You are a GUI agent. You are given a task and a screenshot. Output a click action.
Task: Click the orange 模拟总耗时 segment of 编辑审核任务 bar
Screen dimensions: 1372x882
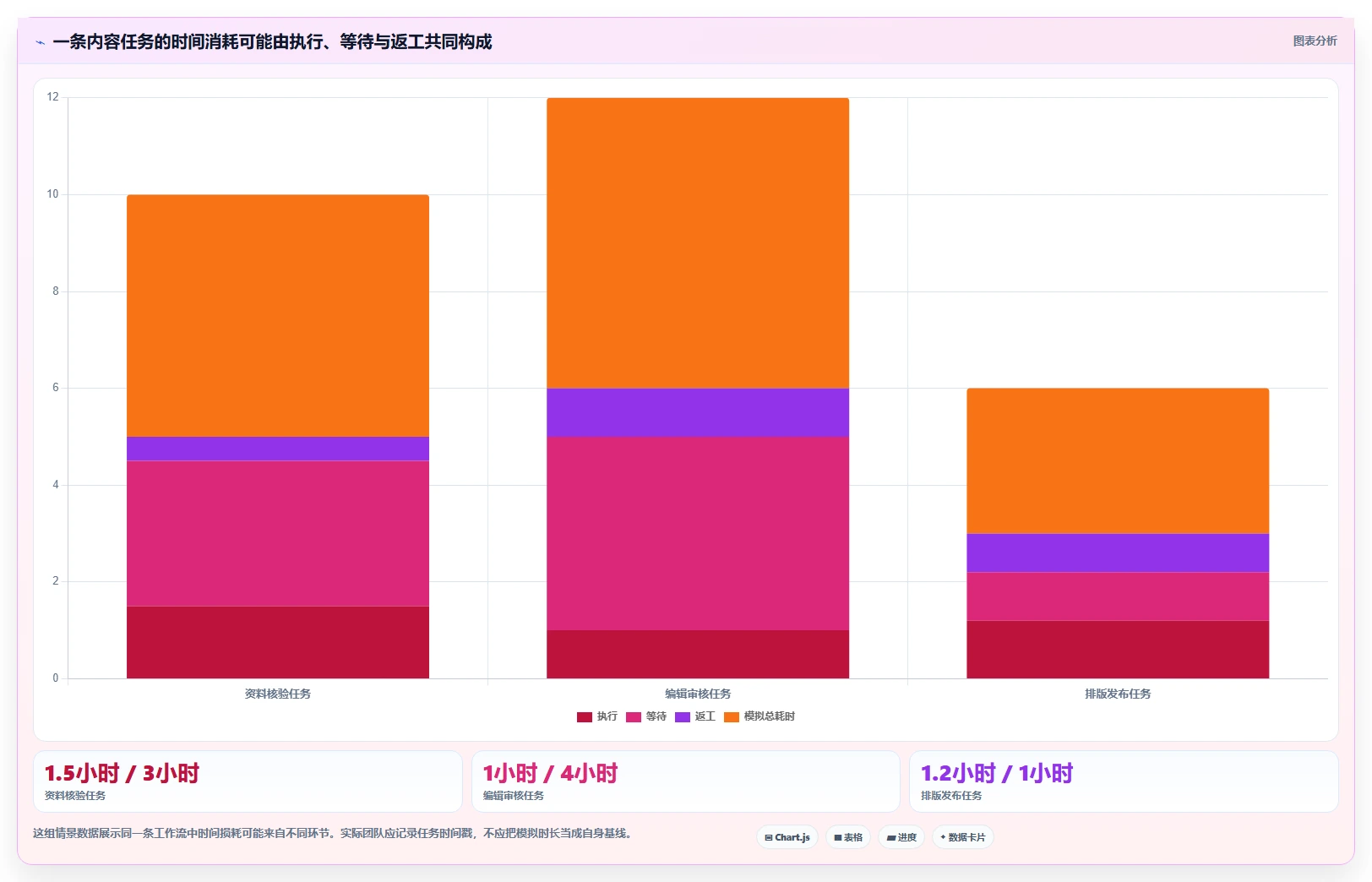click(x=698, y=243)
